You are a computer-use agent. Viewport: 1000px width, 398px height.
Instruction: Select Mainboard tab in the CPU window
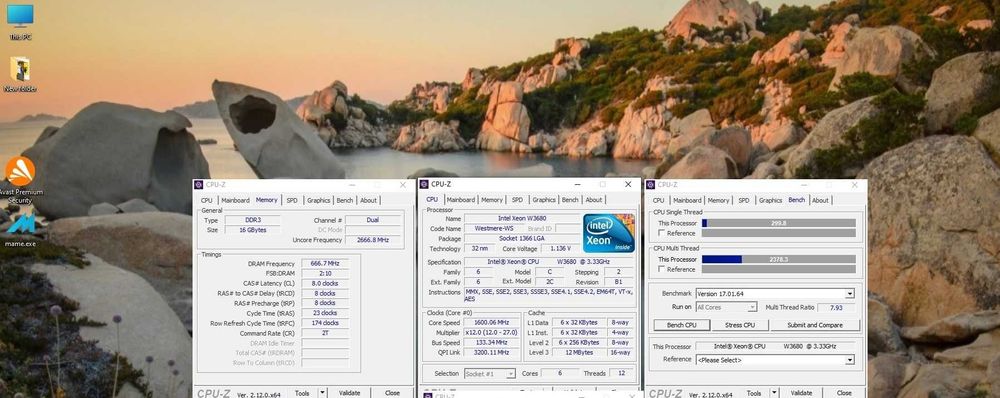click(x=460, y=200)
